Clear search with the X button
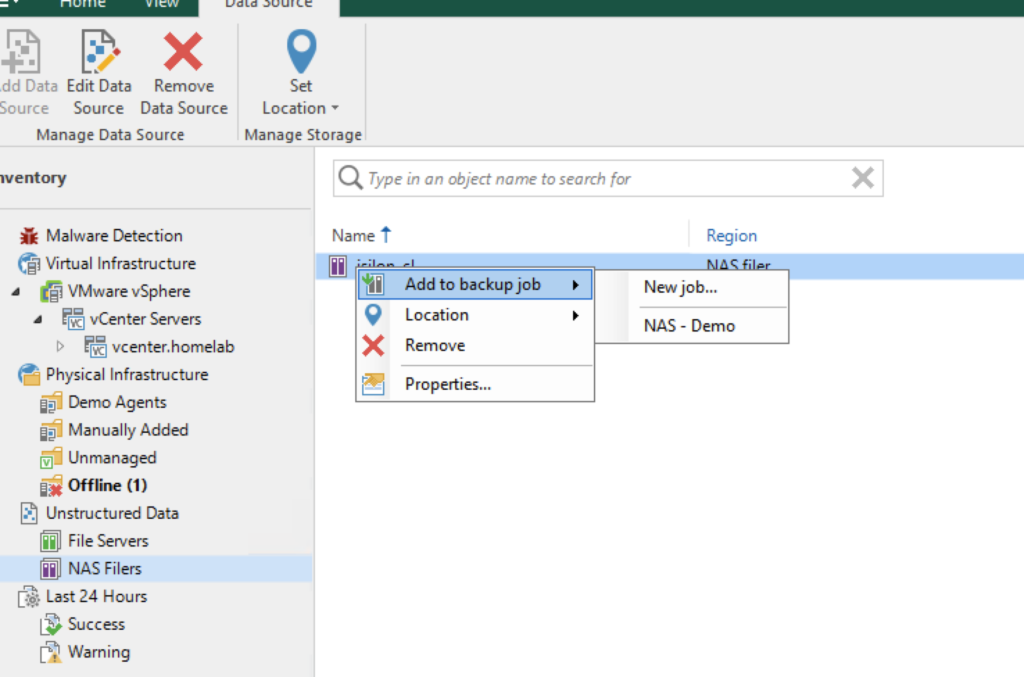 point(862,179)
